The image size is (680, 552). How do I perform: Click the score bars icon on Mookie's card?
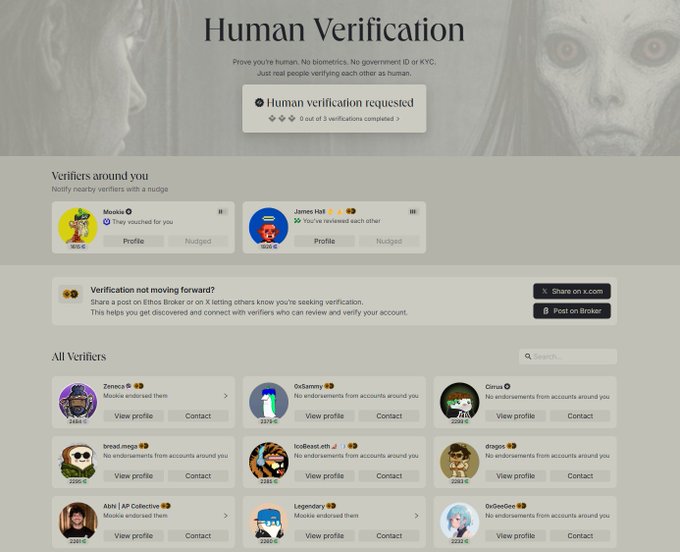coord(222,212)
